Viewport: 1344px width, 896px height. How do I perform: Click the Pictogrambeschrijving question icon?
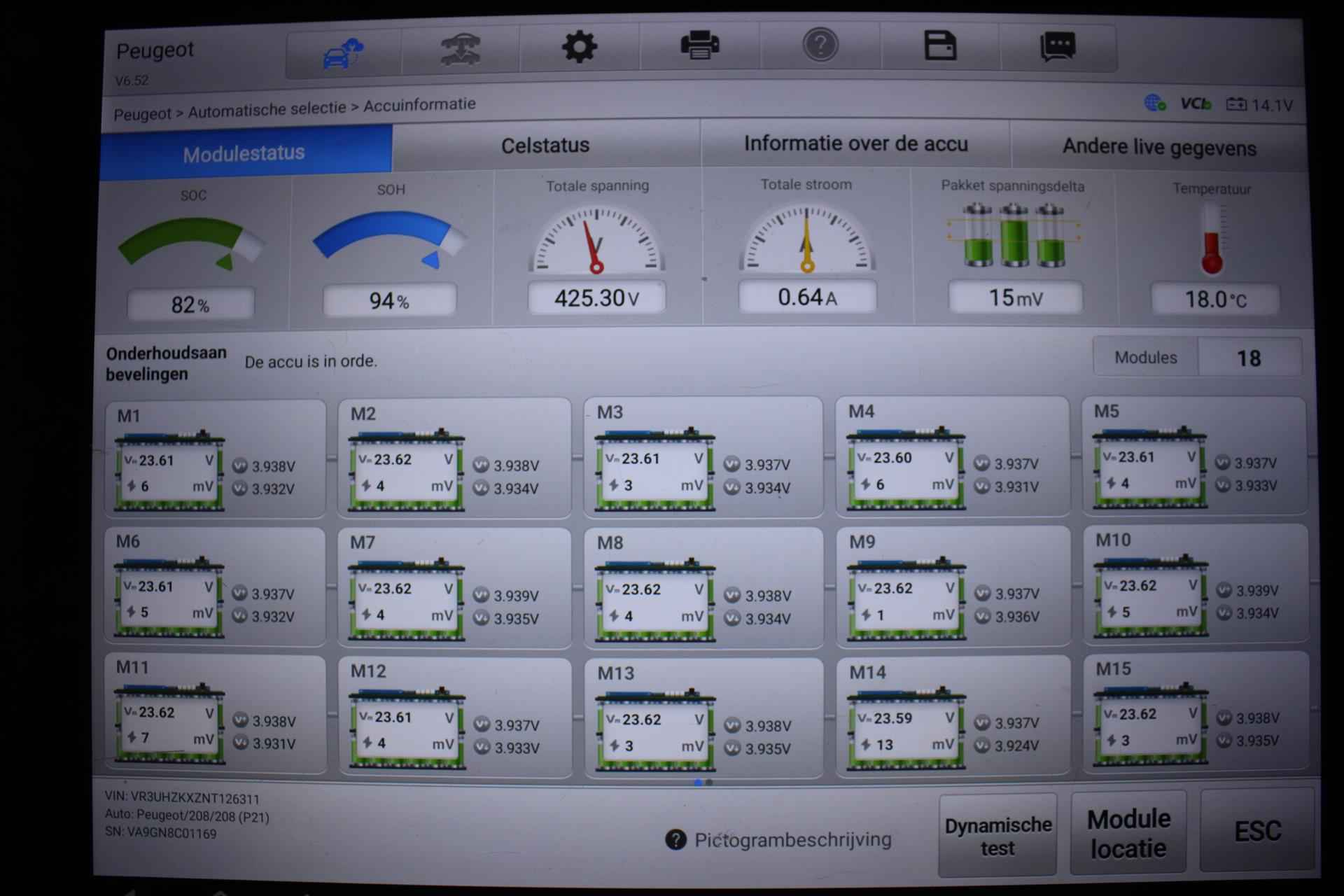pos(676,839)
